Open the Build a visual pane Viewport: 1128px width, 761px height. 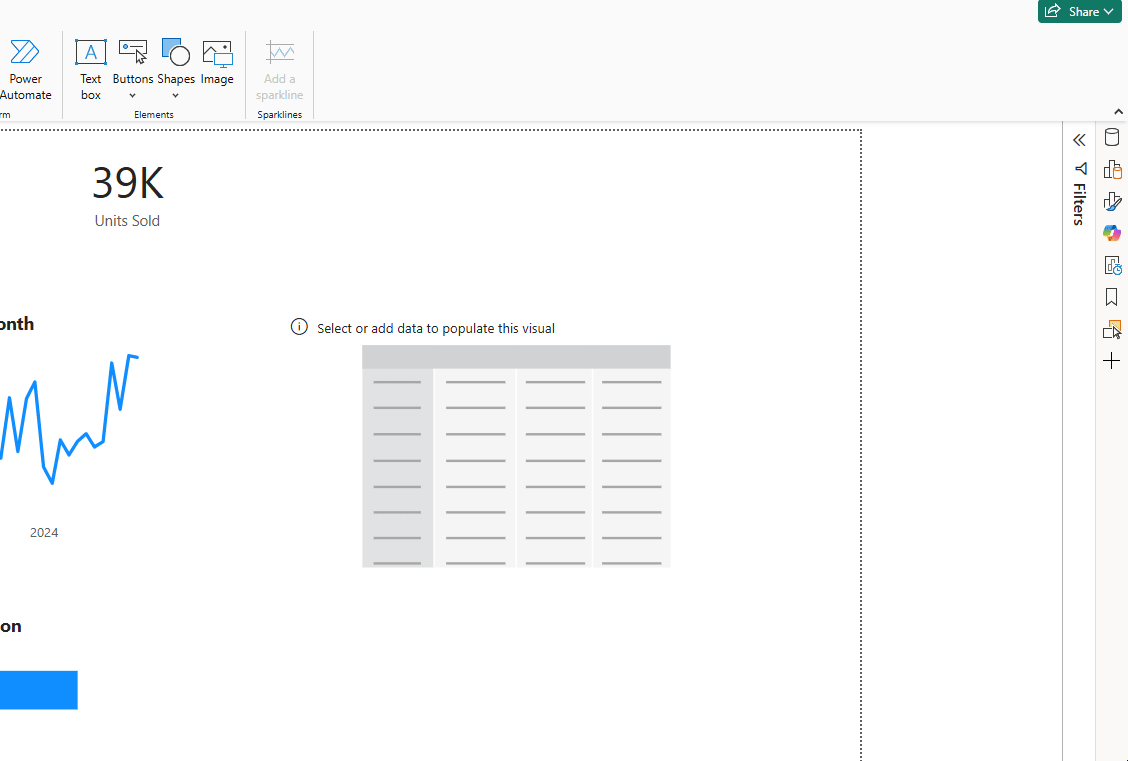click(x=1111, y=170)
